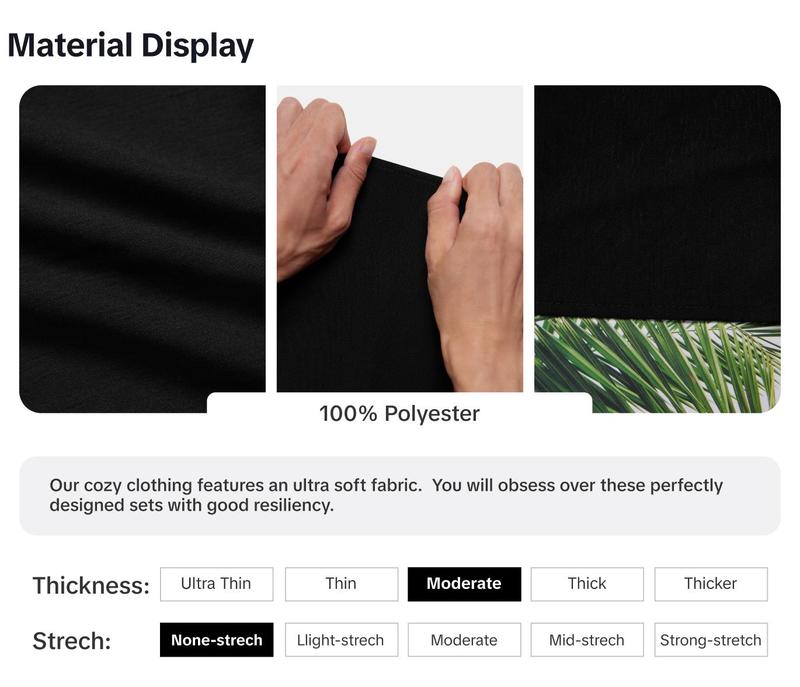Open the fabric with palm leaves image
This screenshot has height=687, width=800.
[657, 248]
